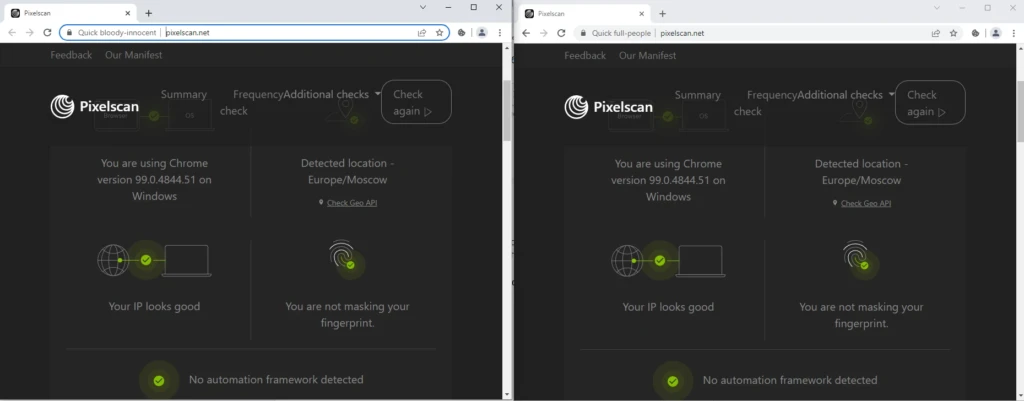Screen dimensions: 1024x401
Task: View site security lock info in left window
Action: tap(69, 32)
